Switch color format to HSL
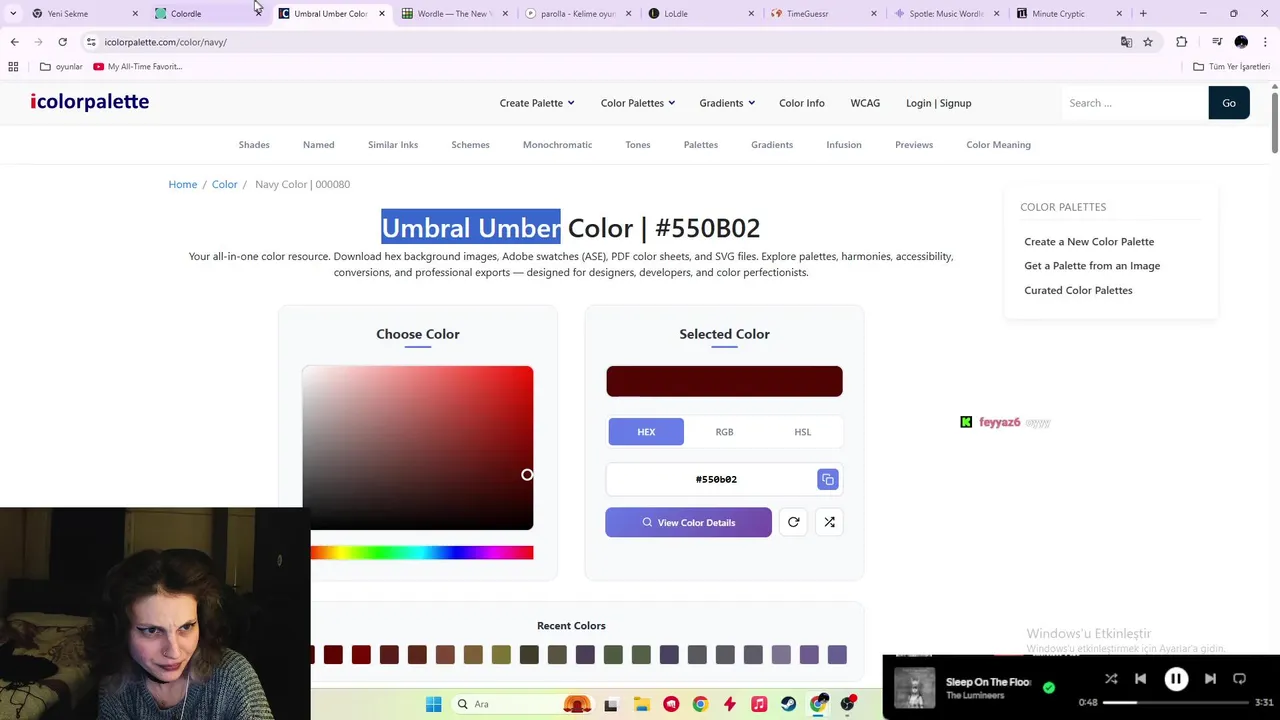The image size is (1280, 720). [x=802, y=432]
